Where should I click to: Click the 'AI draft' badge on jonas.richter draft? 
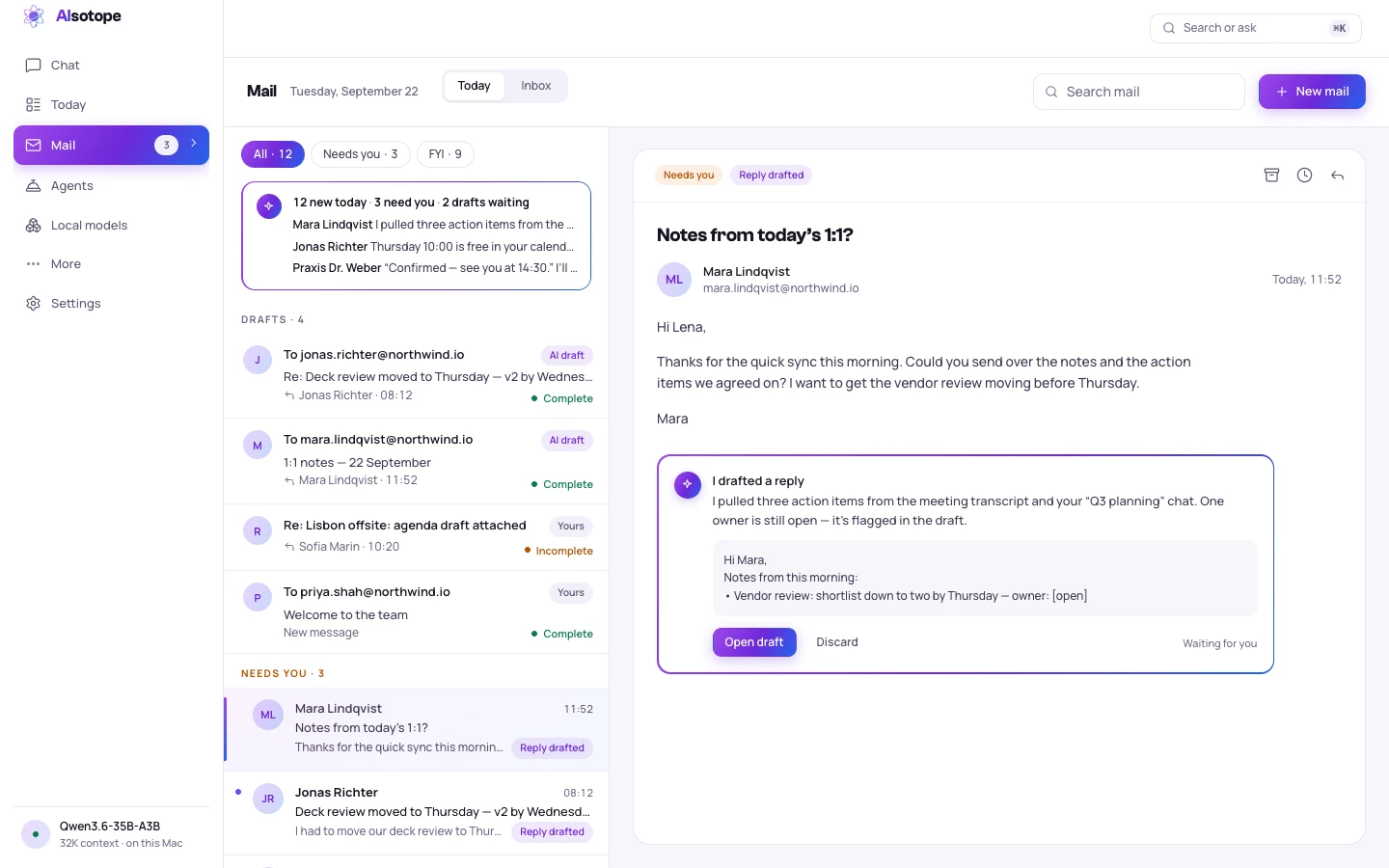pyautogui.click(x=567, y=356)
